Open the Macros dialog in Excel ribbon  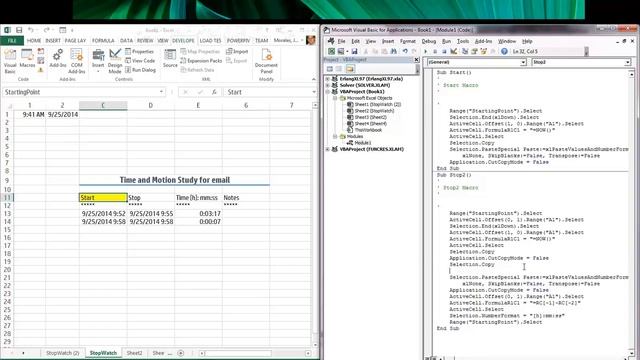tap(27, 59)
